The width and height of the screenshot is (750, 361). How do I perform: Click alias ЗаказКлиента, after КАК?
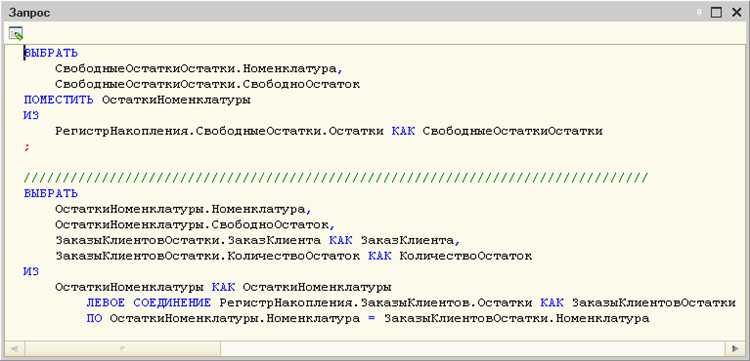[x=411, y=241]
